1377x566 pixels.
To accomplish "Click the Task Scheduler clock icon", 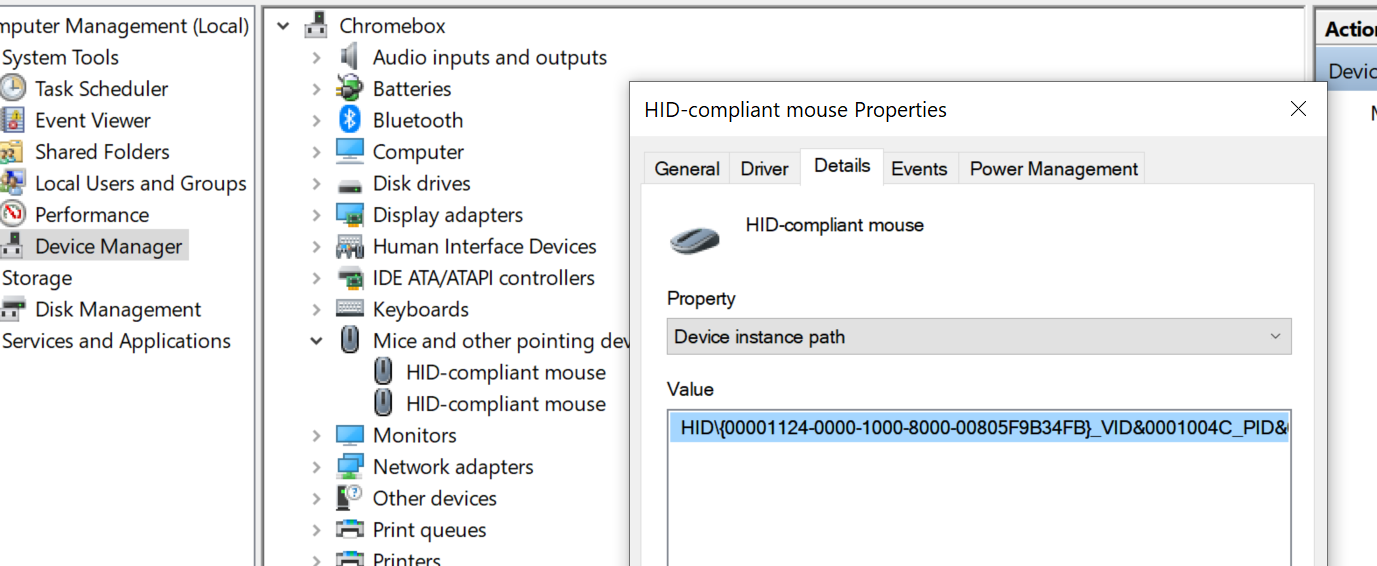I will [x=13, y=89].
